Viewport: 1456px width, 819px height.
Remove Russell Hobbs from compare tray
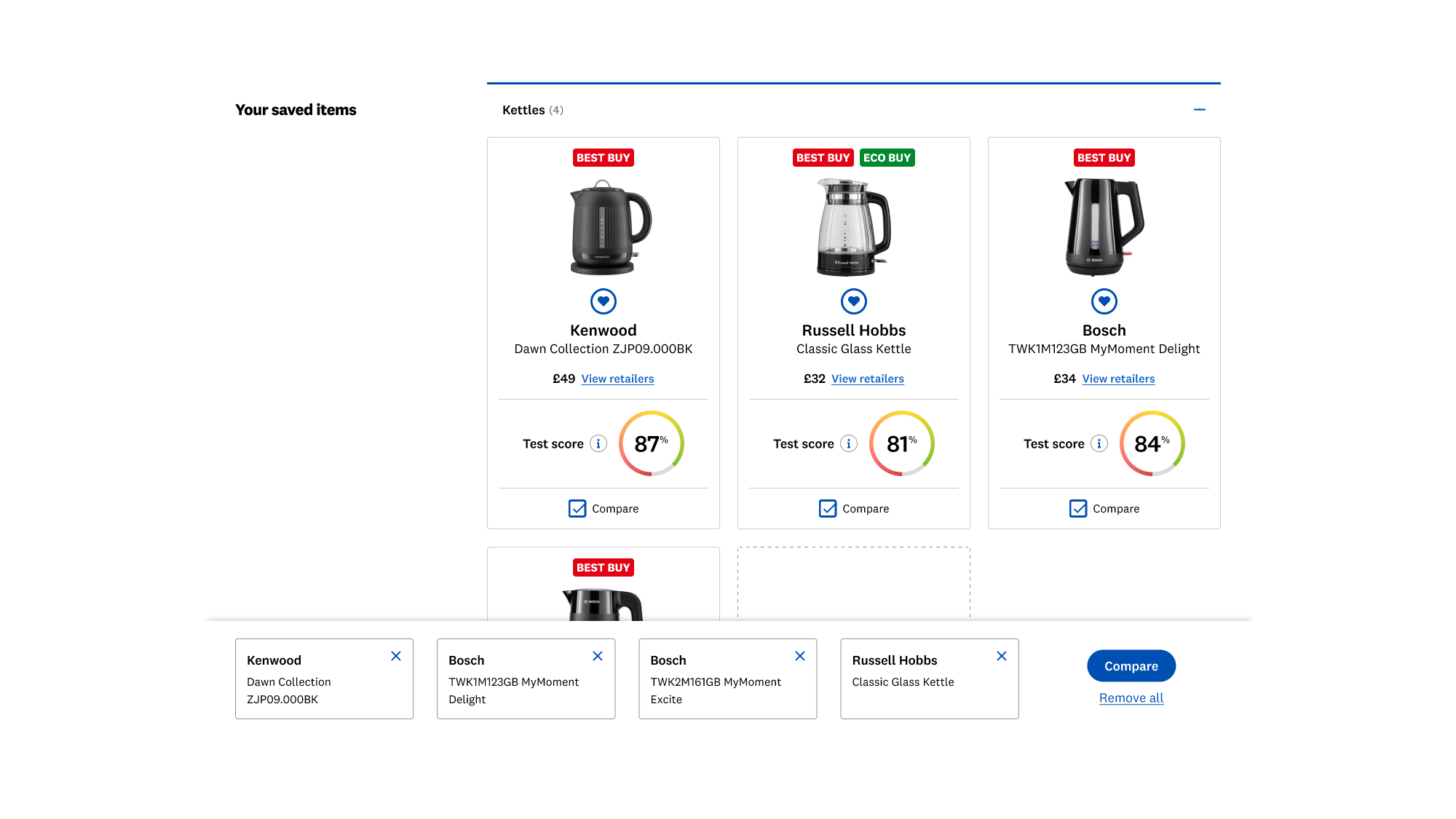1001,656
